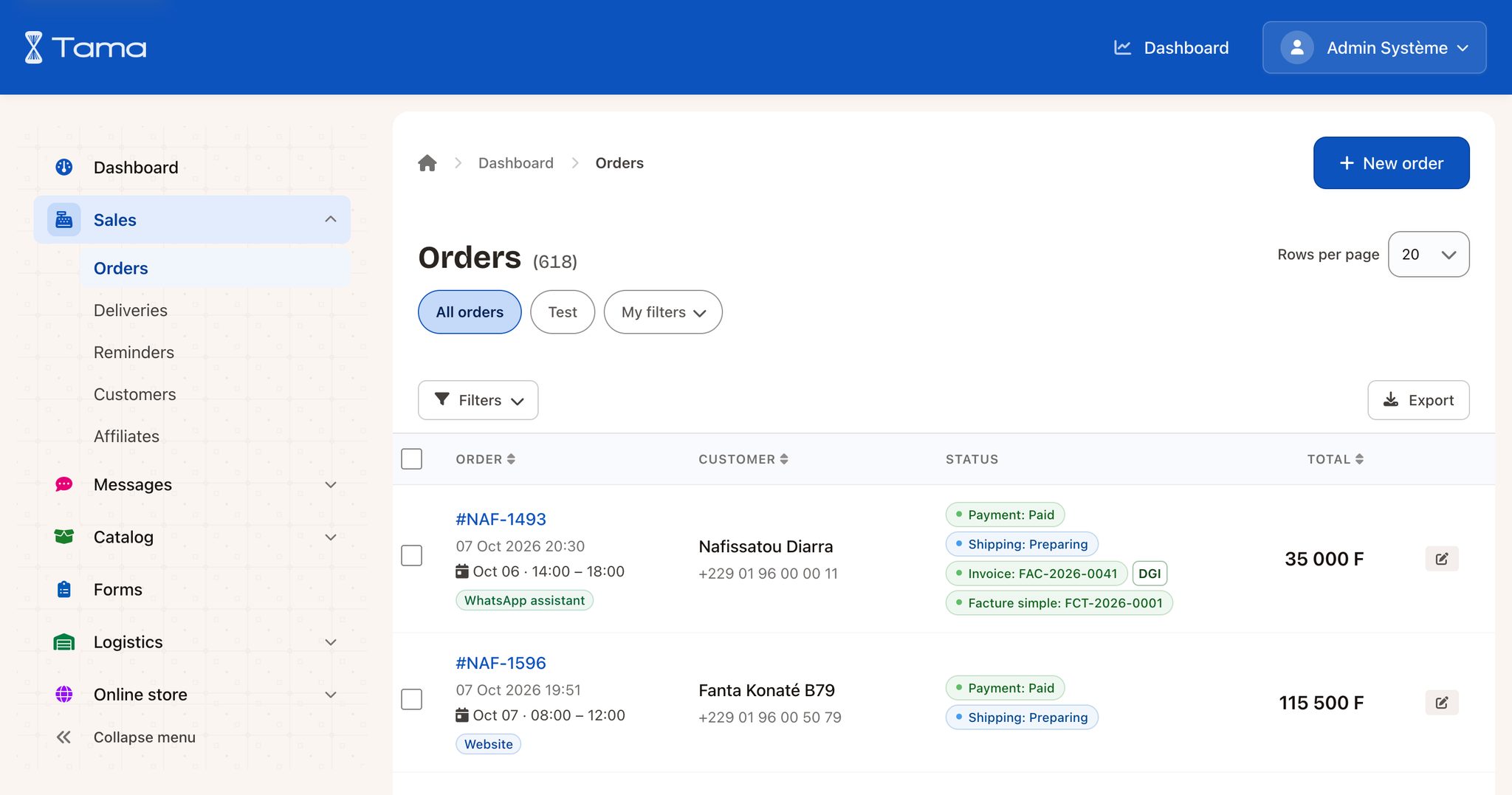Click the Sales cash register icon

click(64, 220)
